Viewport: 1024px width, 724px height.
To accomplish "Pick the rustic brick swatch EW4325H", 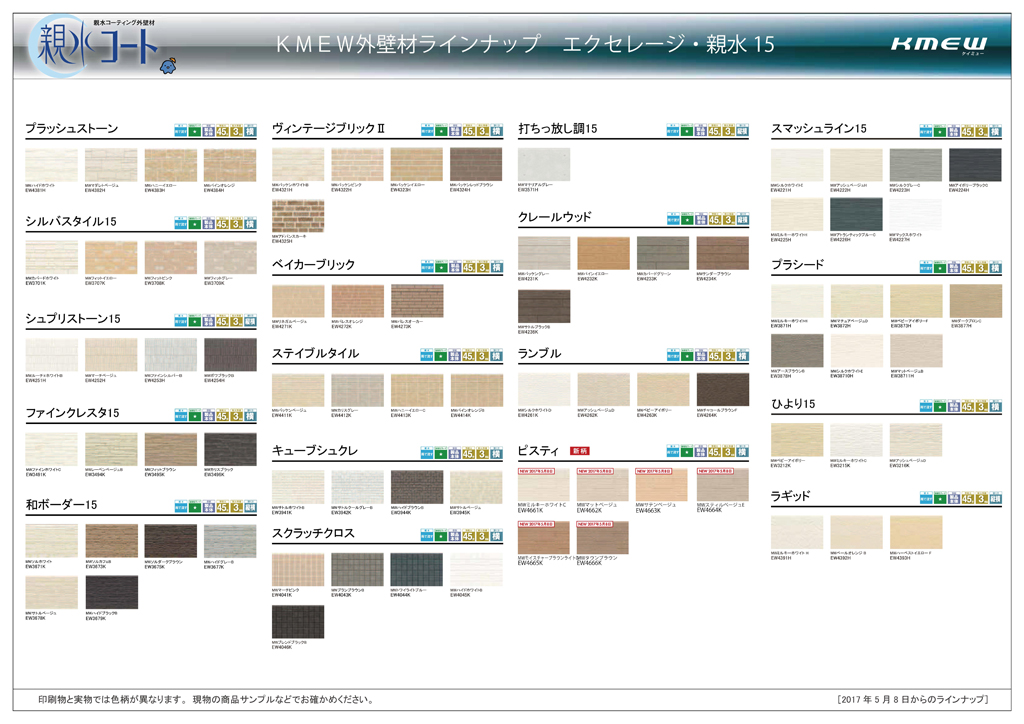I will pyautogui.click(x=298, y=217).
